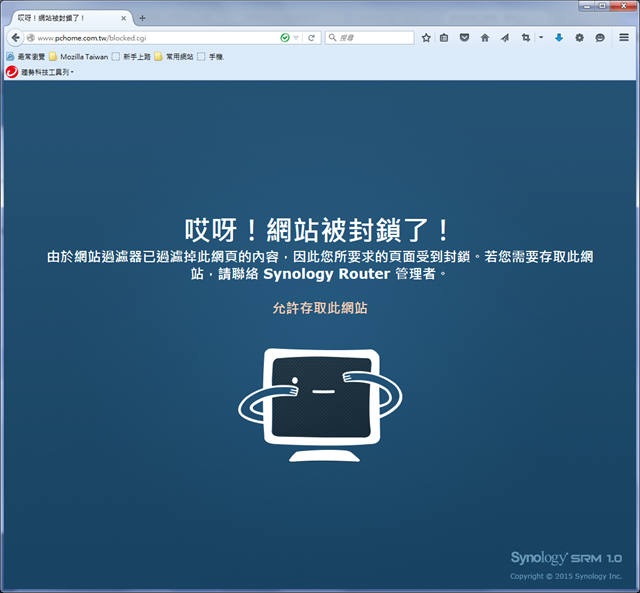640x593 pixels.
Task: Click the Trend Micro red logo icon
Action: click(12, 72)
